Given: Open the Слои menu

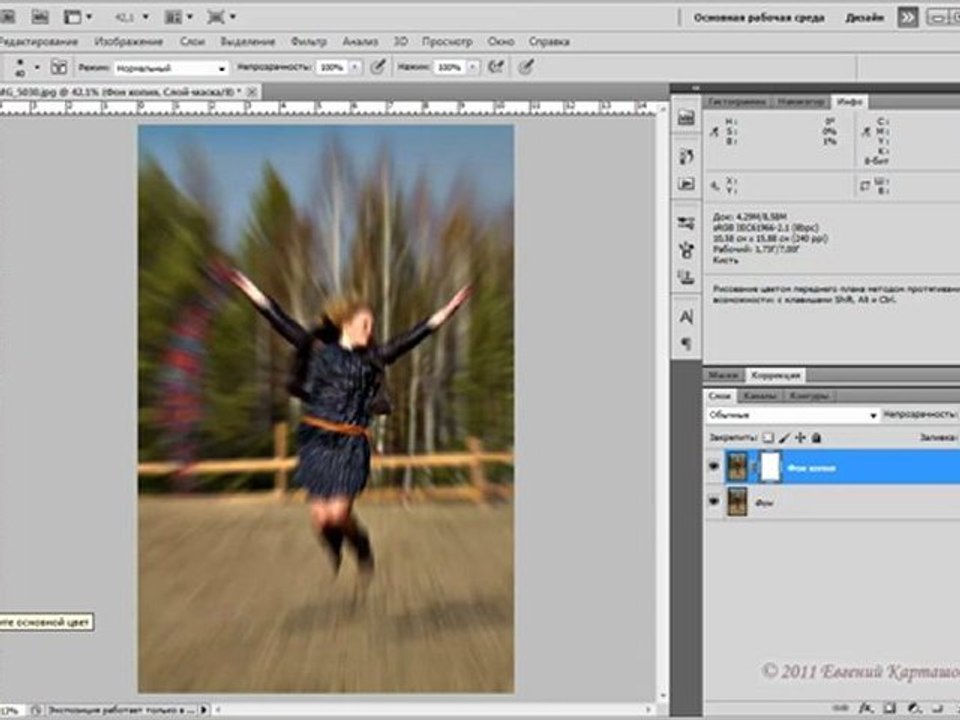Looking at the screenshot, I should point(192,42).
